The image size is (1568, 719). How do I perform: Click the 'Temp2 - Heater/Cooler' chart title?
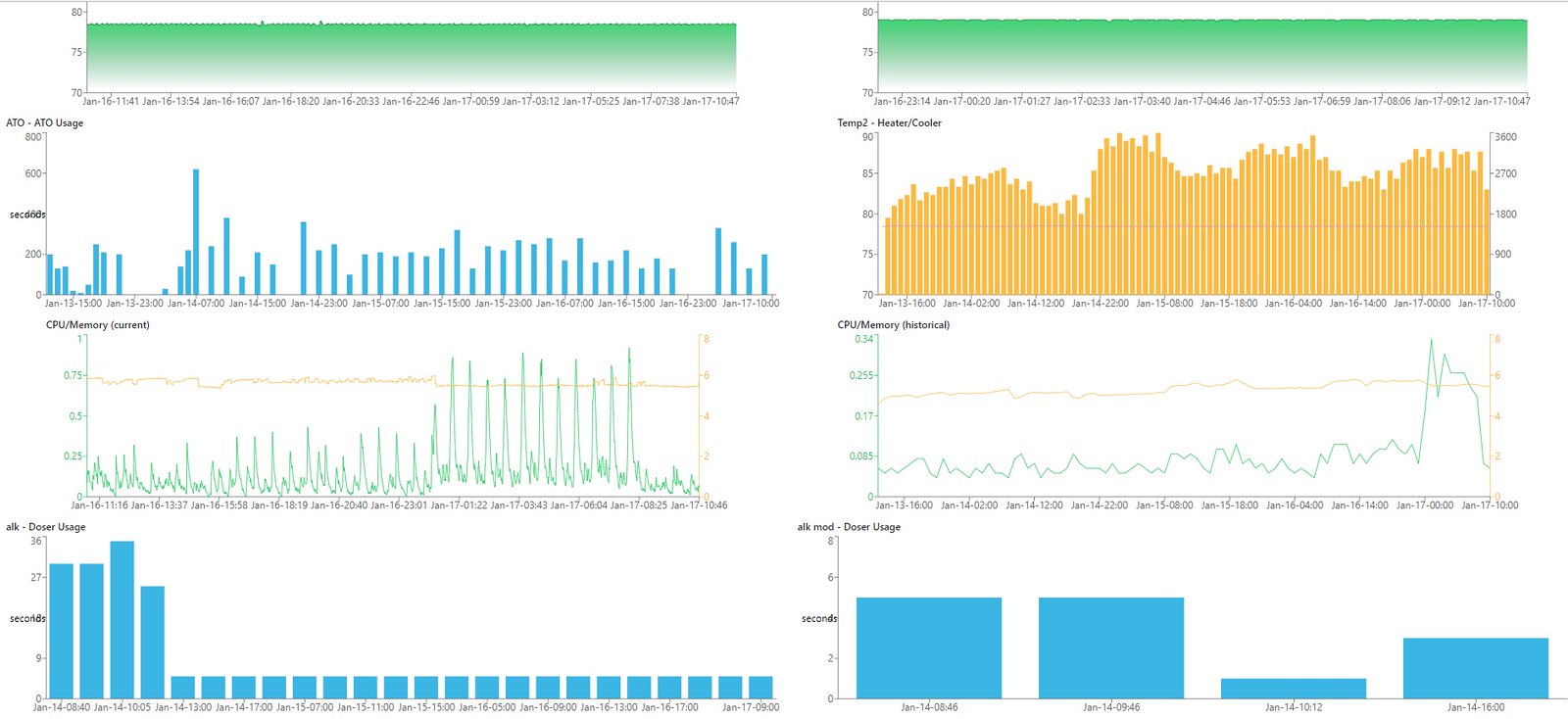889,122
